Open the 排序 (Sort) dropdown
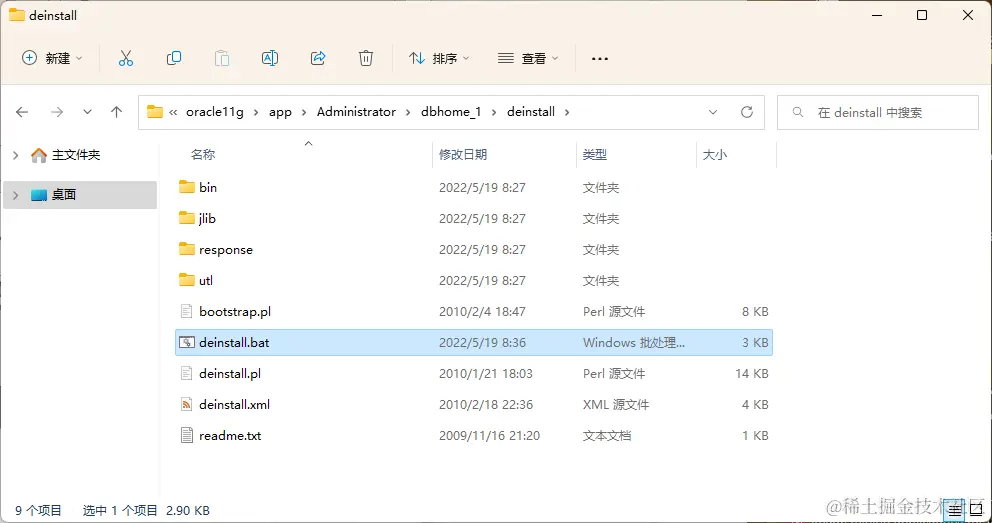The height and width of the screenshot is (523, 992). (439, 58)
